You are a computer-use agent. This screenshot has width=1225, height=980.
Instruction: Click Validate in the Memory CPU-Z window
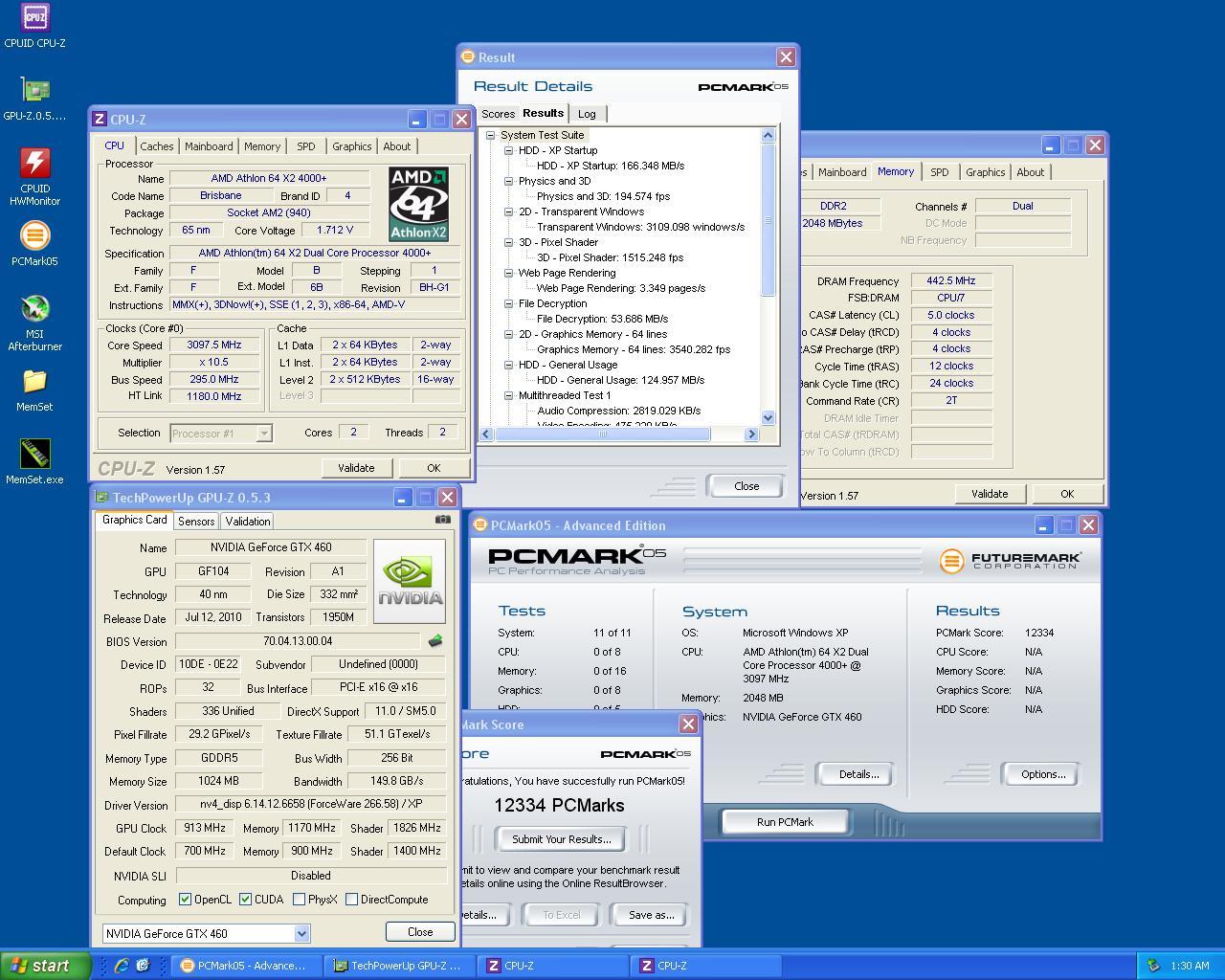(x=990, y=494)
